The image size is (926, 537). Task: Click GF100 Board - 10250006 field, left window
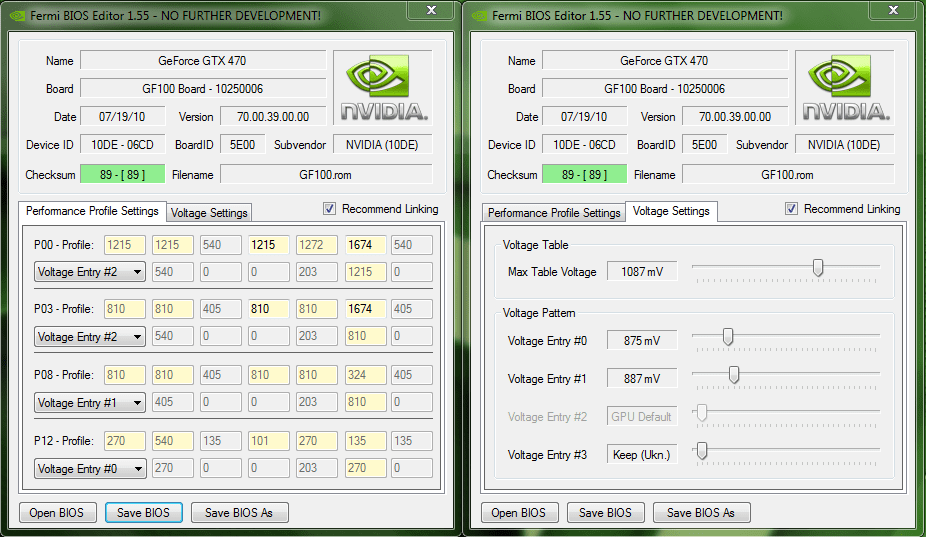tap(203, 89)
